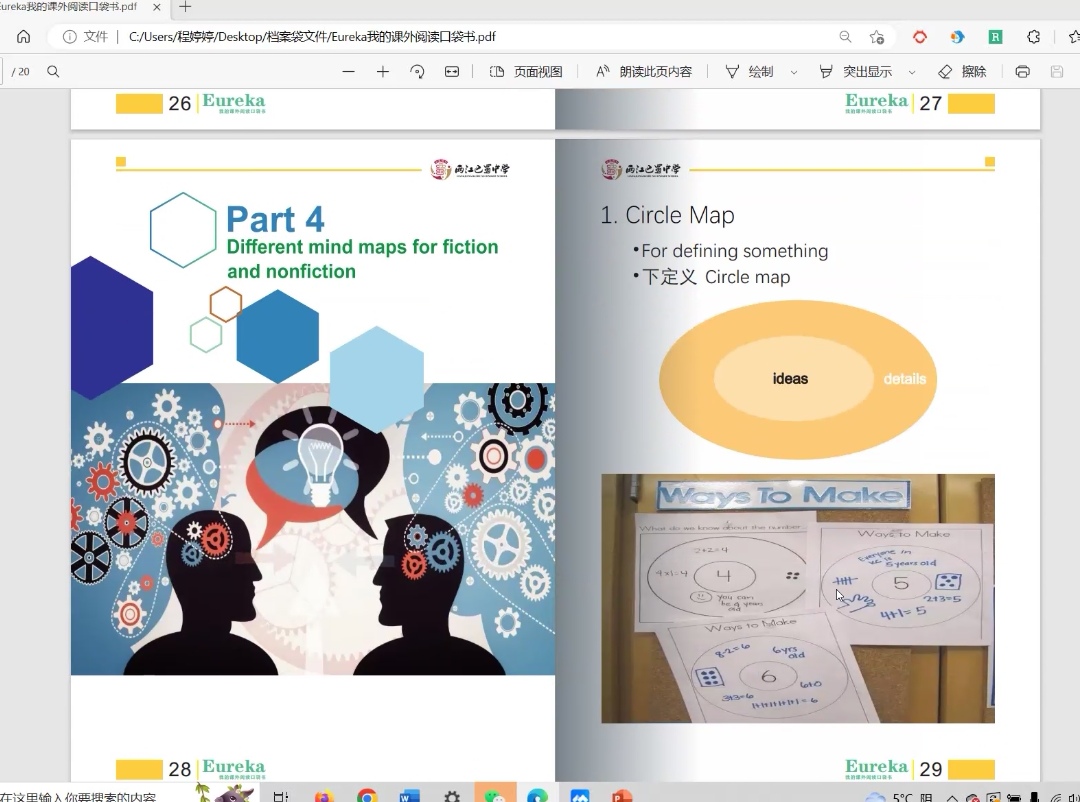Open the green R browser extension
The width and height of the screenshot is (1080, 802).
pos(995,37)
